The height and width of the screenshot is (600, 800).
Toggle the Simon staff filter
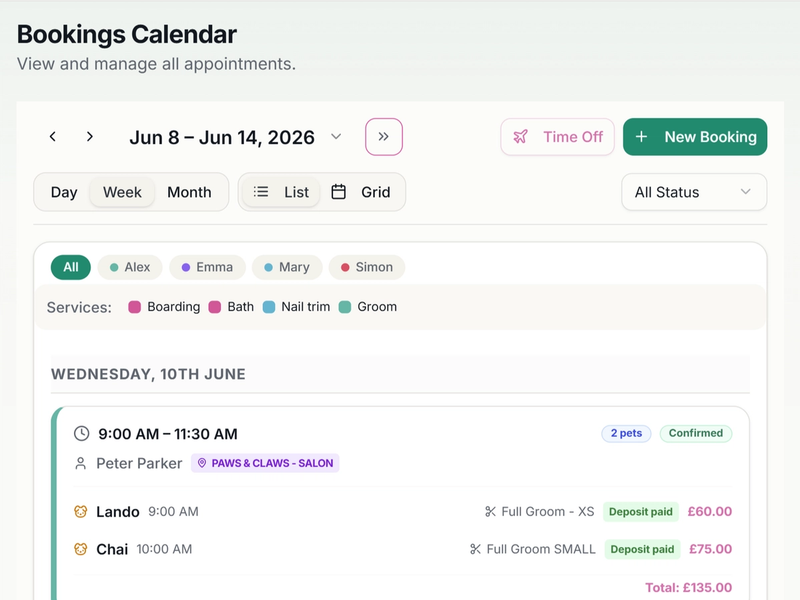(367, 267)
